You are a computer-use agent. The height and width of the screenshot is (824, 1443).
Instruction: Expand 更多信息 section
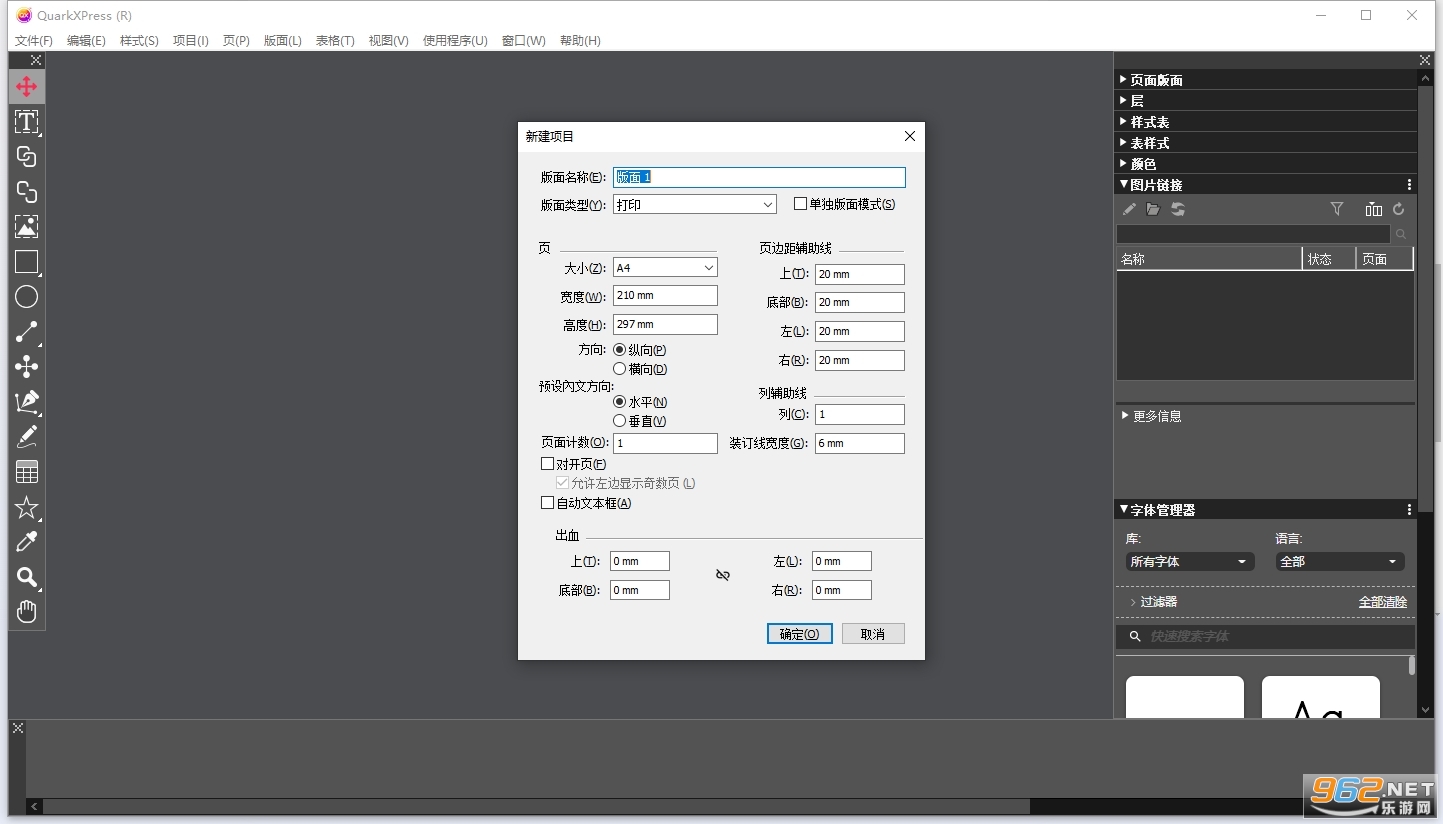(1125, 415)
